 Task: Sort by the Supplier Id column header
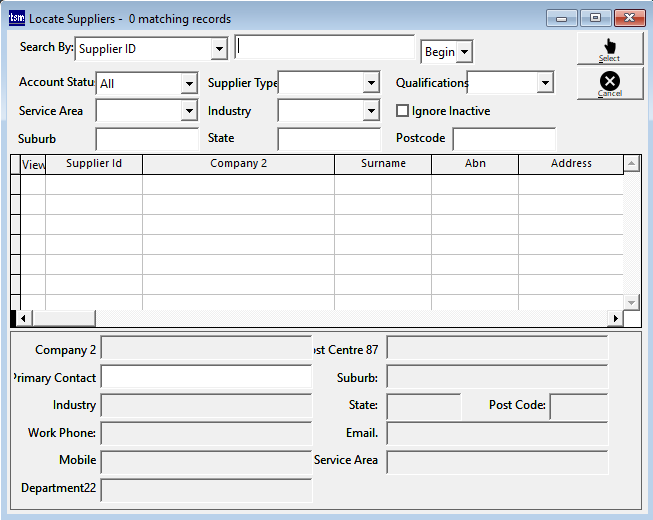point(94,164)
